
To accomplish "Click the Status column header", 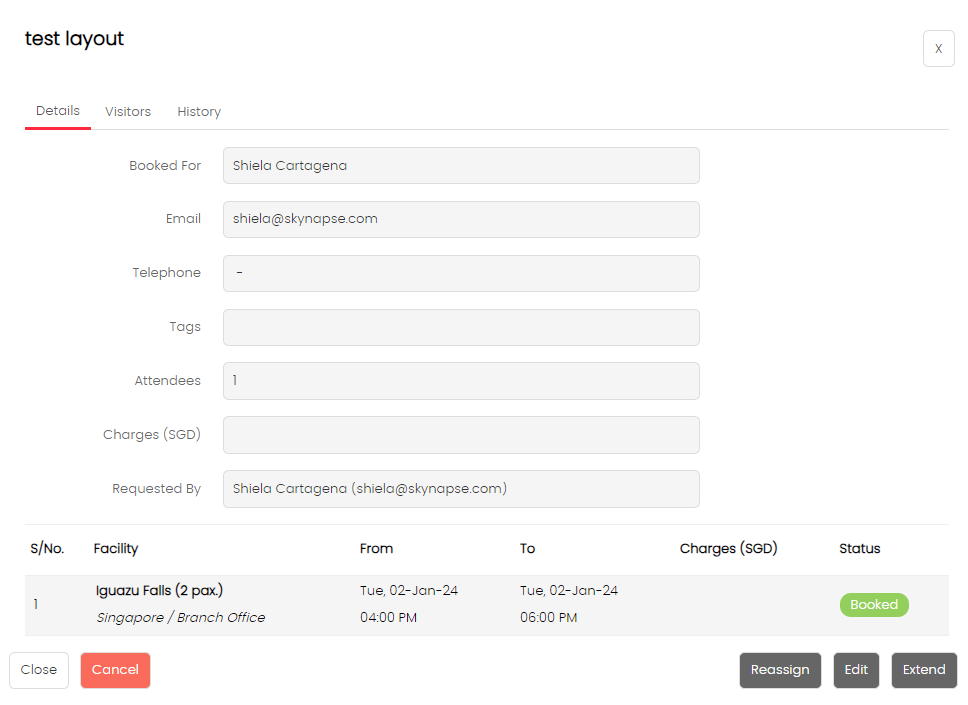I will pyautogui.click(x=859, y=549).
